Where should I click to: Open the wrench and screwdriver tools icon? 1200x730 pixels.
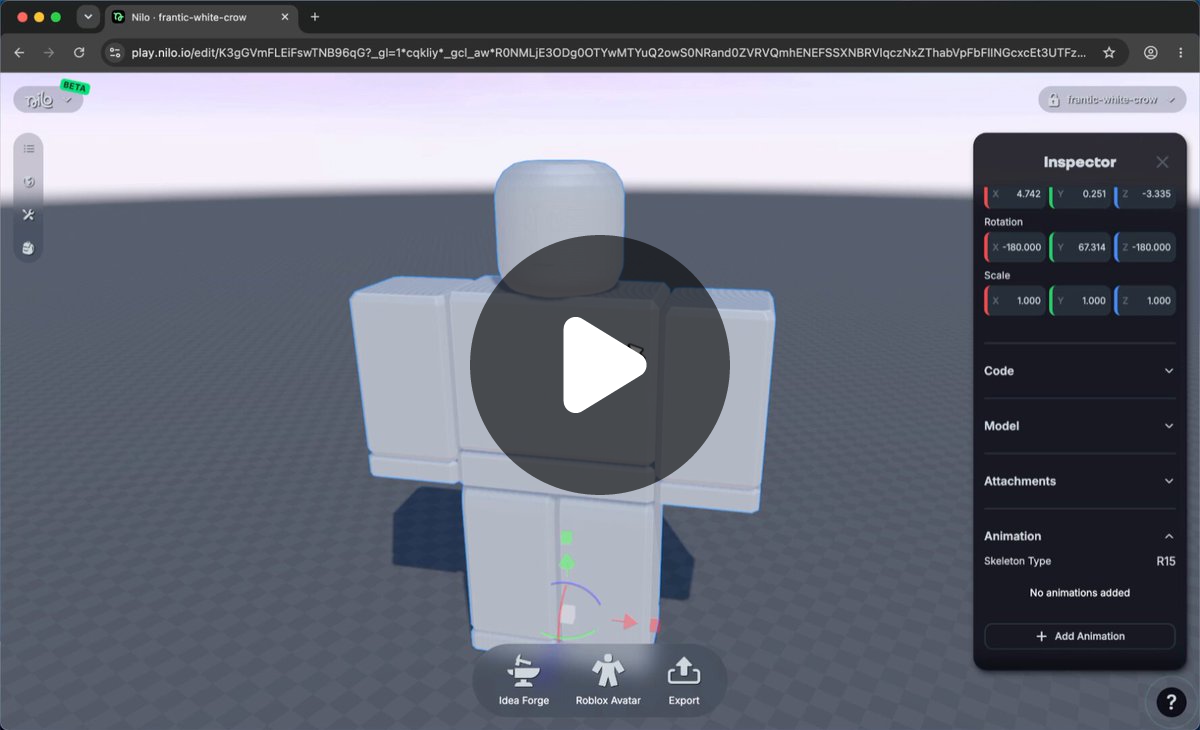29,215
